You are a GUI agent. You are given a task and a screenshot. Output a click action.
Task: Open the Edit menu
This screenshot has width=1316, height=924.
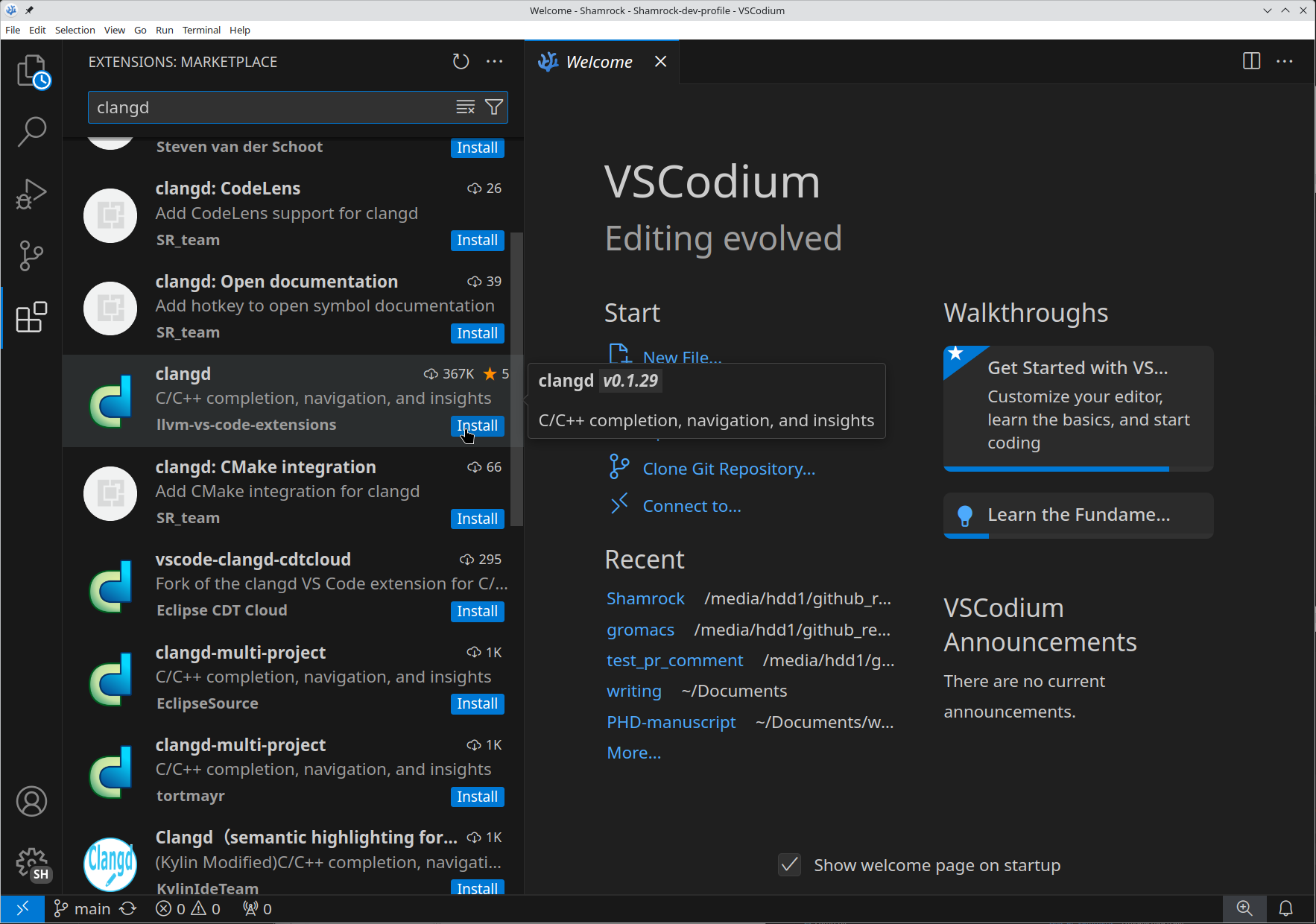click(x=37, y=30)
